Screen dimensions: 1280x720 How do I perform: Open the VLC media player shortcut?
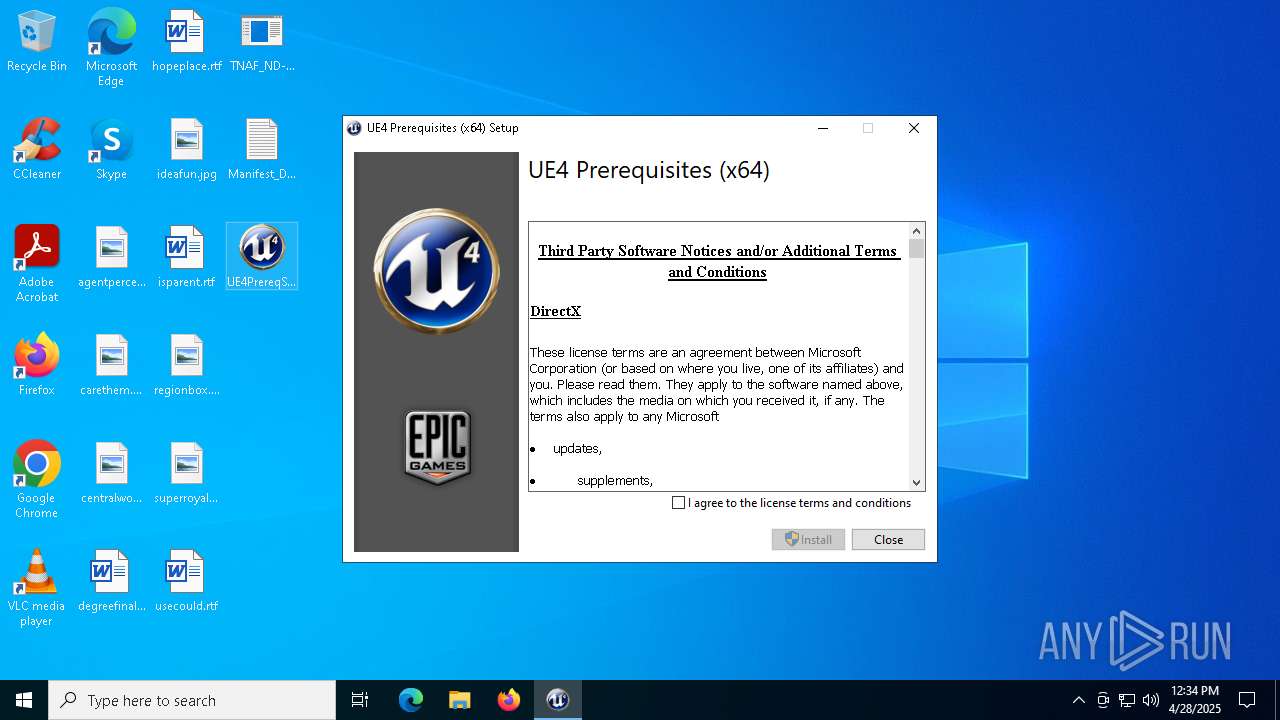pyautogui.click(x=37, y=588)
